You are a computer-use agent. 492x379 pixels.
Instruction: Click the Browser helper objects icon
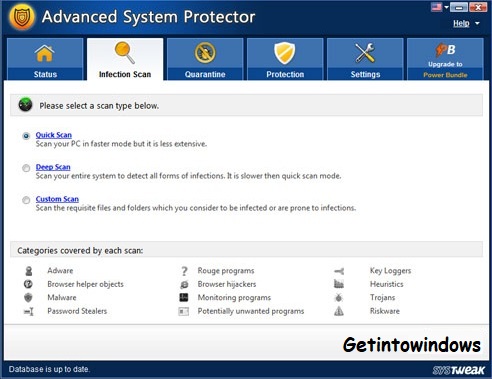28,284
